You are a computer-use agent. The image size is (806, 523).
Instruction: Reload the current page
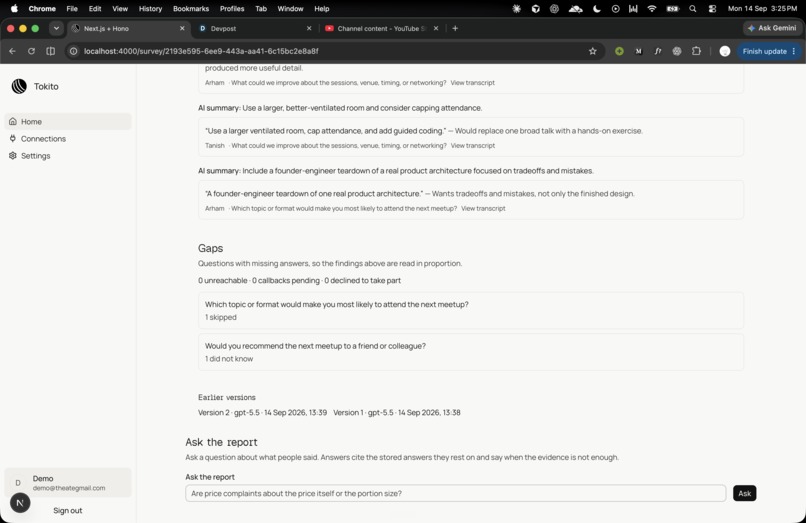(x=31, y=51)
